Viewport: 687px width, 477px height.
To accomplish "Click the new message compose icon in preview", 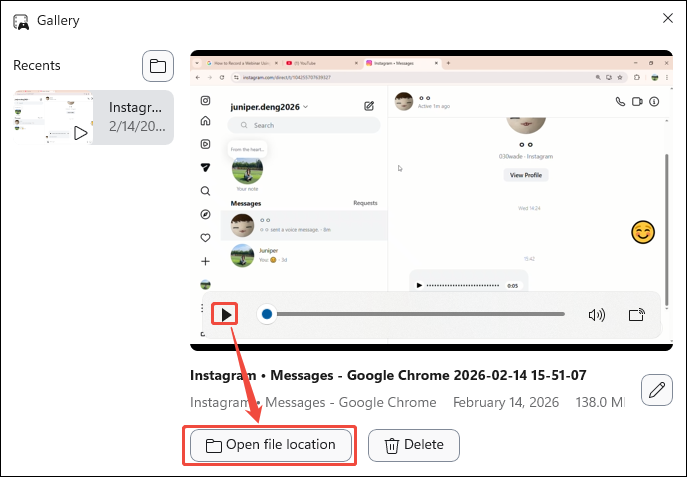I will [369, 106].
